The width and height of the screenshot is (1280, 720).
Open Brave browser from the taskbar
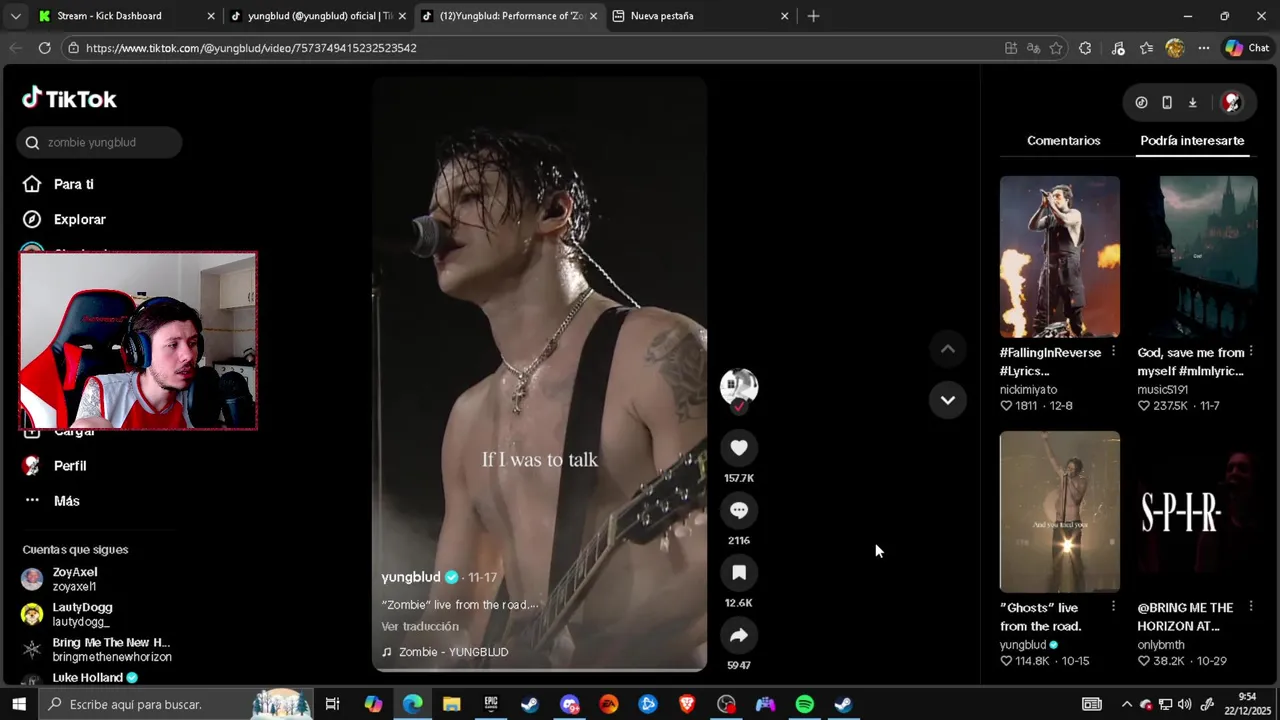tap(687, 704)
